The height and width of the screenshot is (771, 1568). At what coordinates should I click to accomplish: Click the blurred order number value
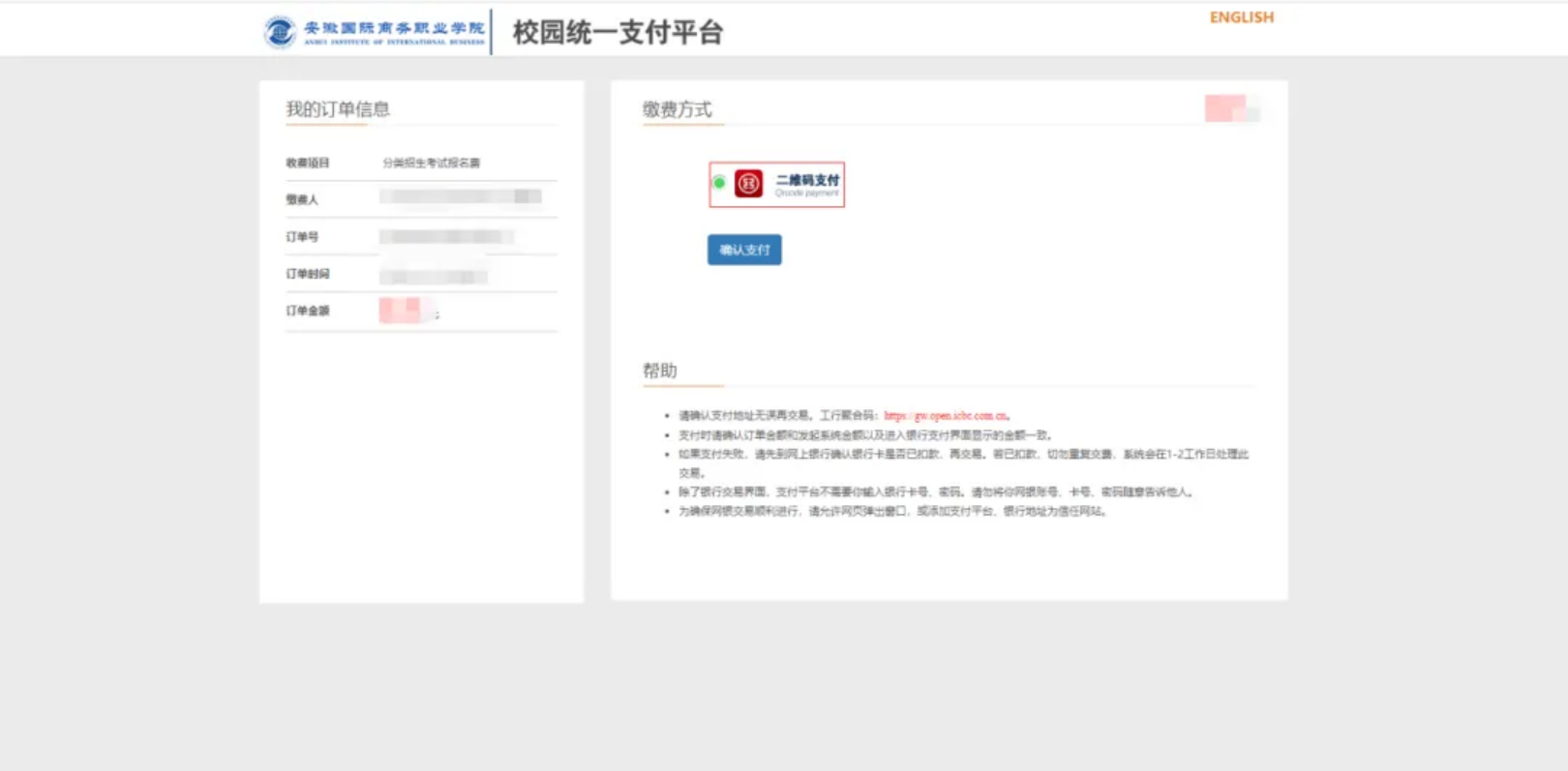[x=445, y=237]
